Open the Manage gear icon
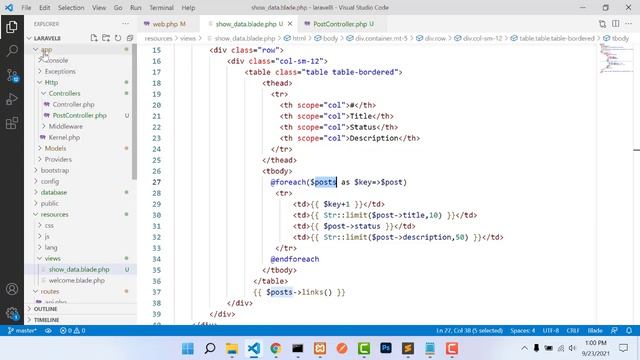The width and height of the screenshot is (640, 360). coord(12,313)
